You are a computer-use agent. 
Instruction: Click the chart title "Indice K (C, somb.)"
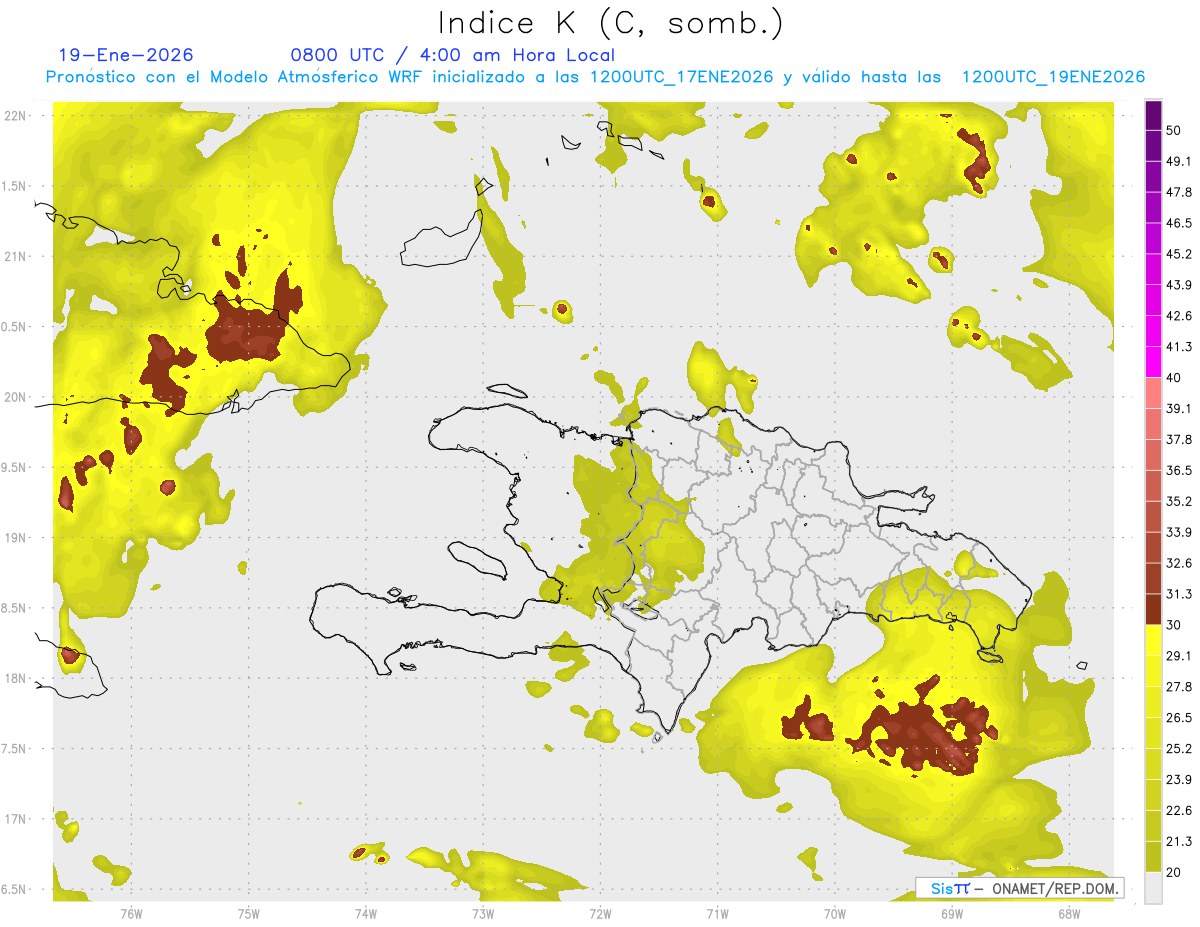pyautogui.click(x=610, y=23)
